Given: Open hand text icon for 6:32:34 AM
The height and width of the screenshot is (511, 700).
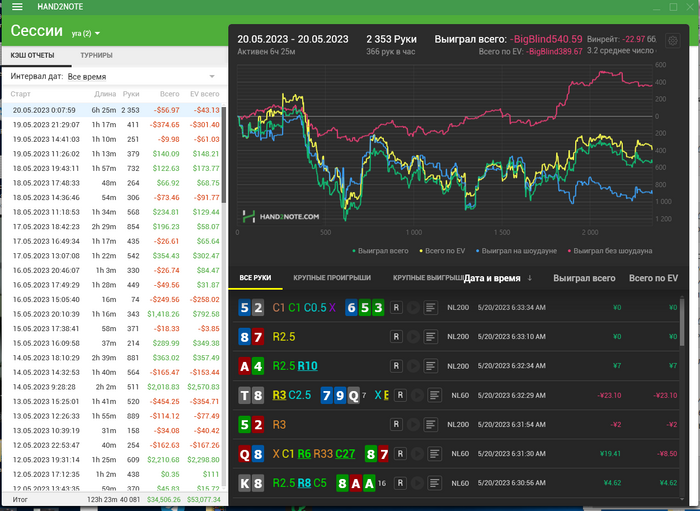Looking at the screenshot, I should [x=430, y=366].
